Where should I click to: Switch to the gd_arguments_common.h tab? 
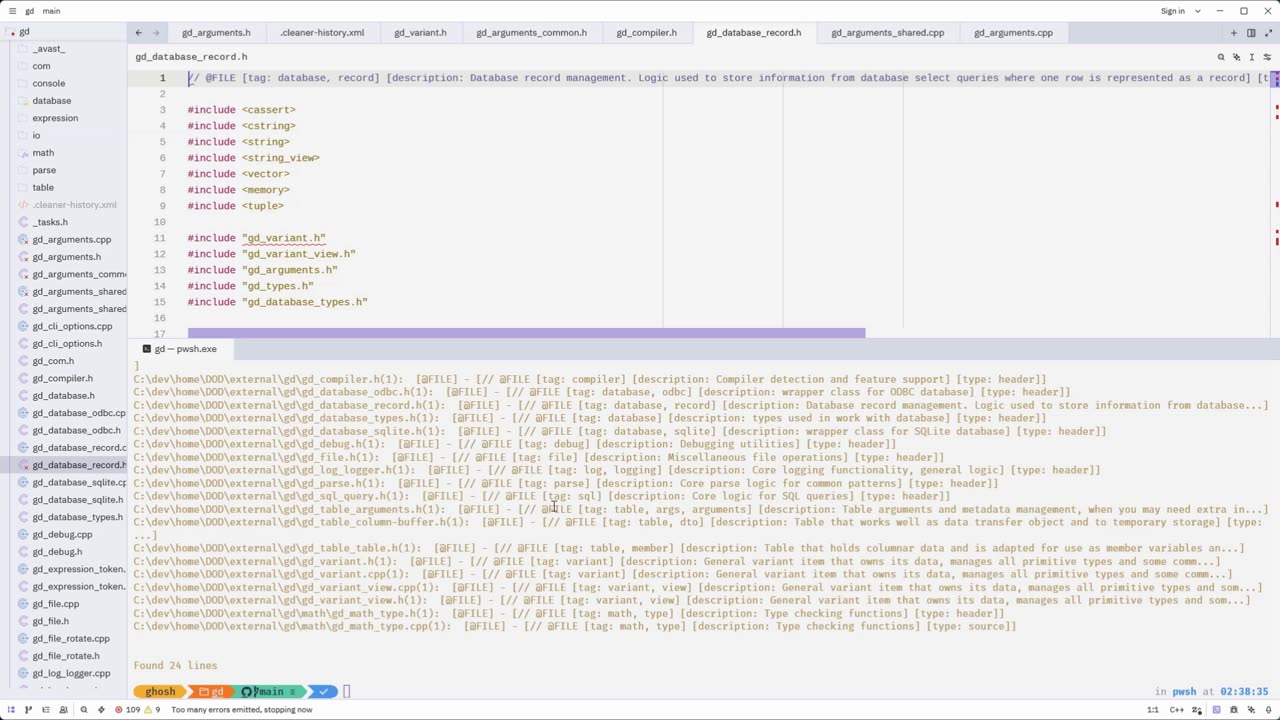click(531, 33)
